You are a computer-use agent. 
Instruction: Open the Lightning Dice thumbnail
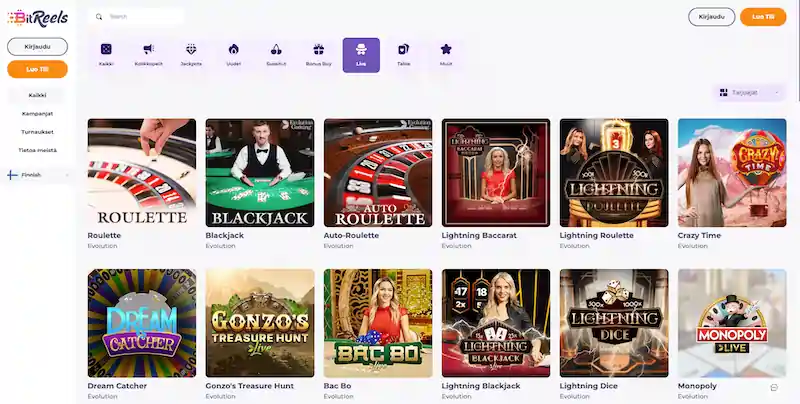click(x=614, y=323)
